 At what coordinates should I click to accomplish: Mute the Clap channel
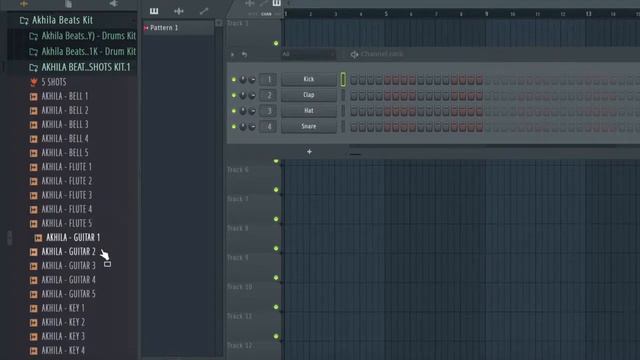coord(234,95)
